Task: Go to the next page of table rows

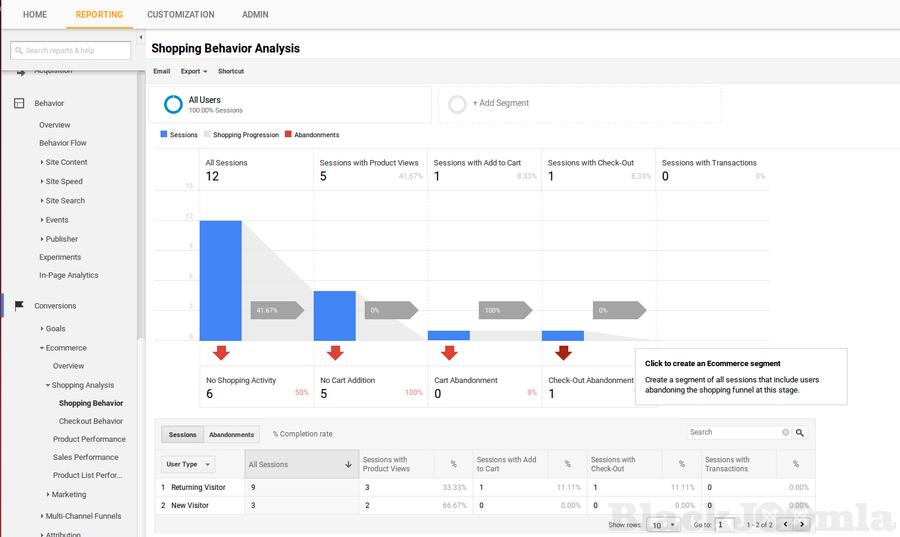Action: click(802, 524)
